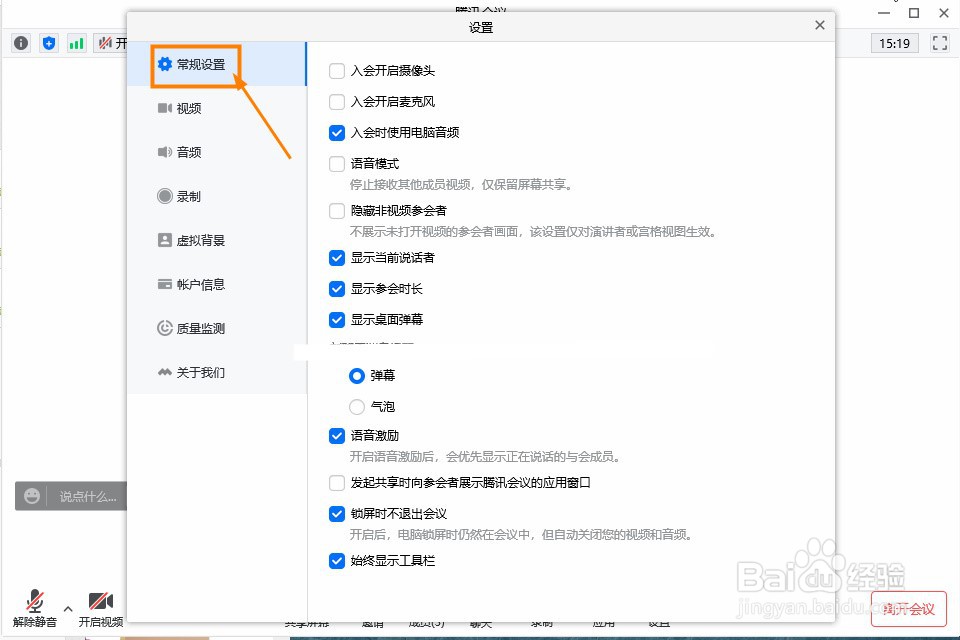The image size is (960, 640).
Task: Click the green network signal indicator
Action: click(x=75, y=43)
